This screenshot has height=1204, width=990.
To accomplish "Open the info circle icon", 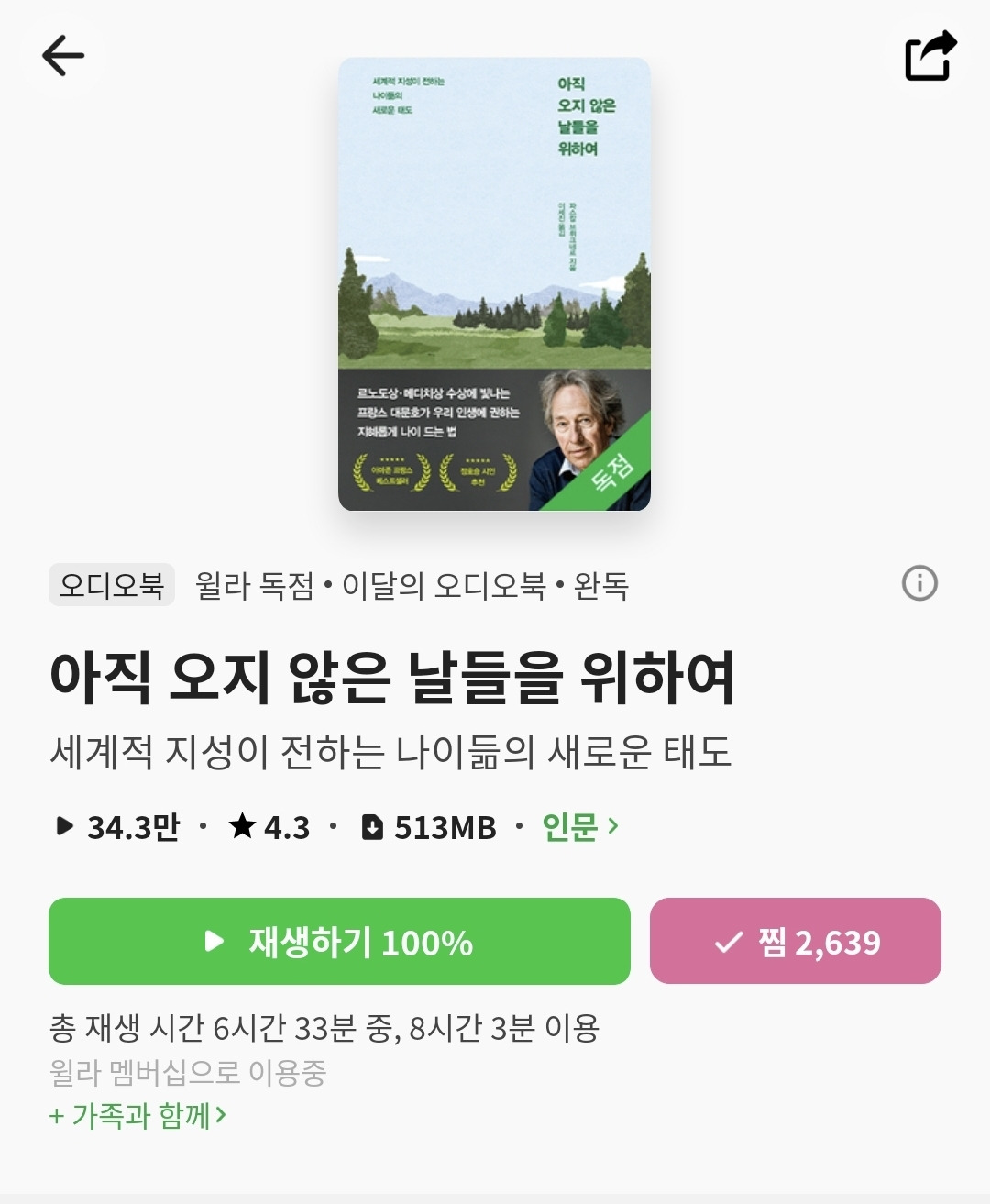I will (919, 583).
